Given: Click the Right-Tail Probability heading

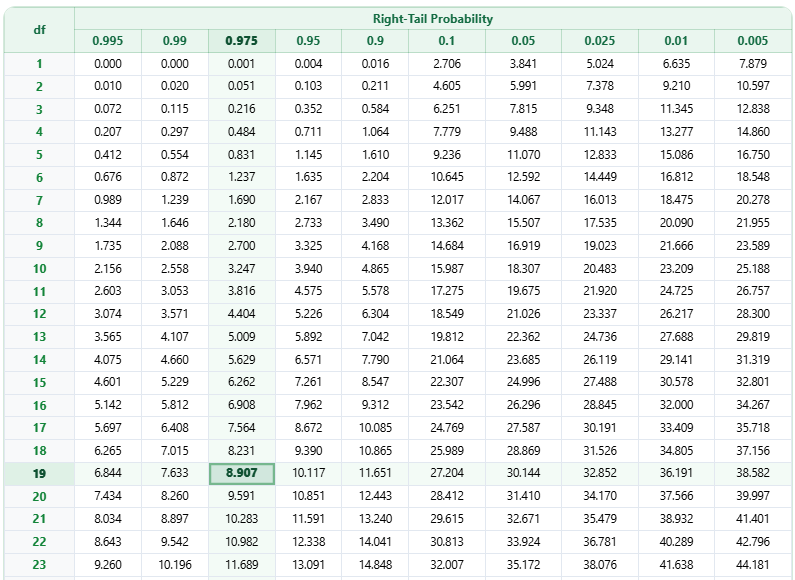Looking at the screenshot, I should [433, 19].
